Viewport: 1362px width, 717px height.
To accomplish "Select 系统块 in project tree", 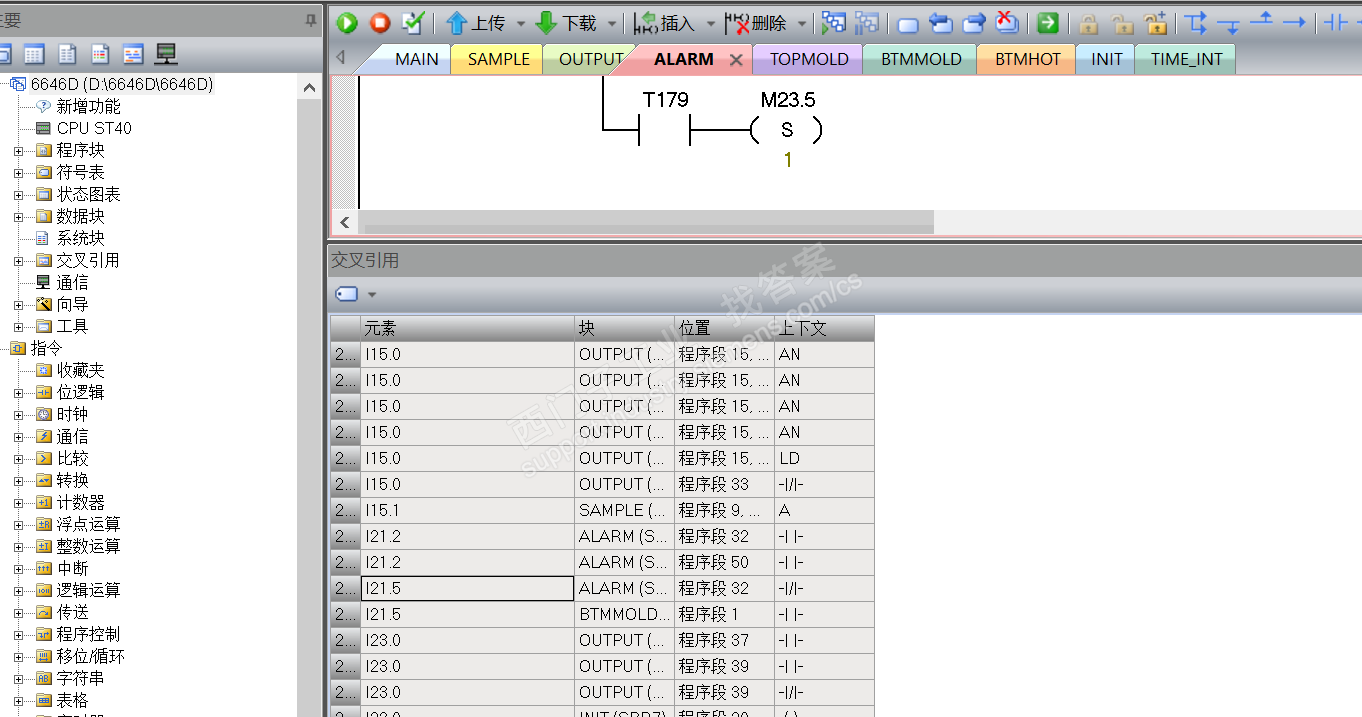I will (80, 238).
